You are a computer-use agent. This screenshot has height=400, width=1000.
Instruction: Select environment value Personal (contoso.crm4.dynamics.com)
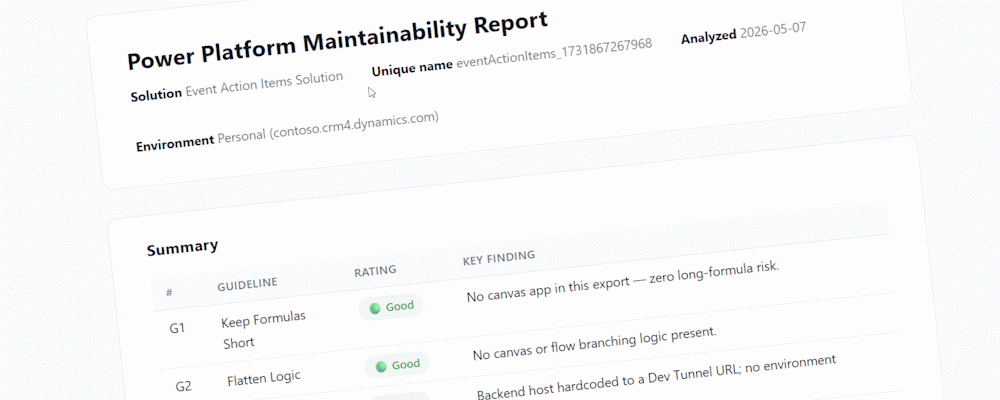click(328, 128)
